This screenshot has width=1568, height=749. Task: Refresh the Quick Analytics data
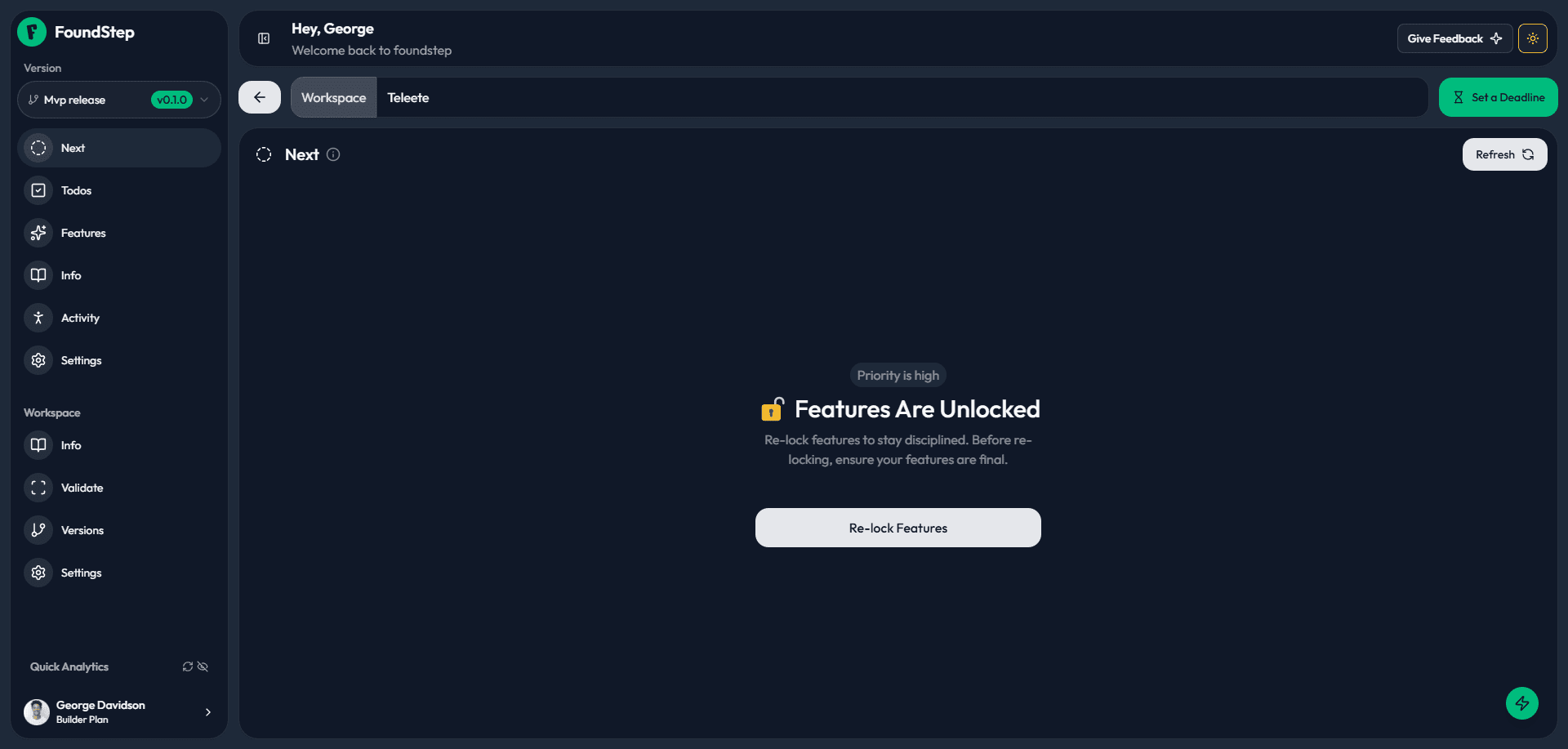pyautogui.click(x=187, y=667)
